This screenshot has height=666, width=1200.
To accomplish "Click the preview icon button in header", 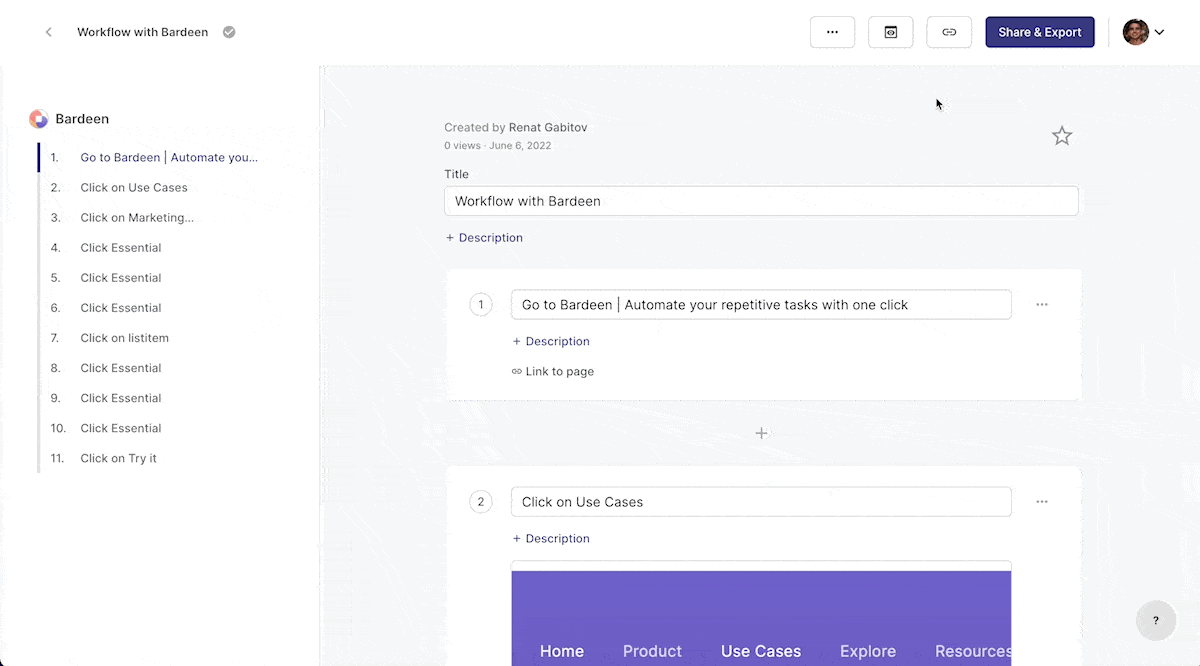I will click(x=890, y=32).
